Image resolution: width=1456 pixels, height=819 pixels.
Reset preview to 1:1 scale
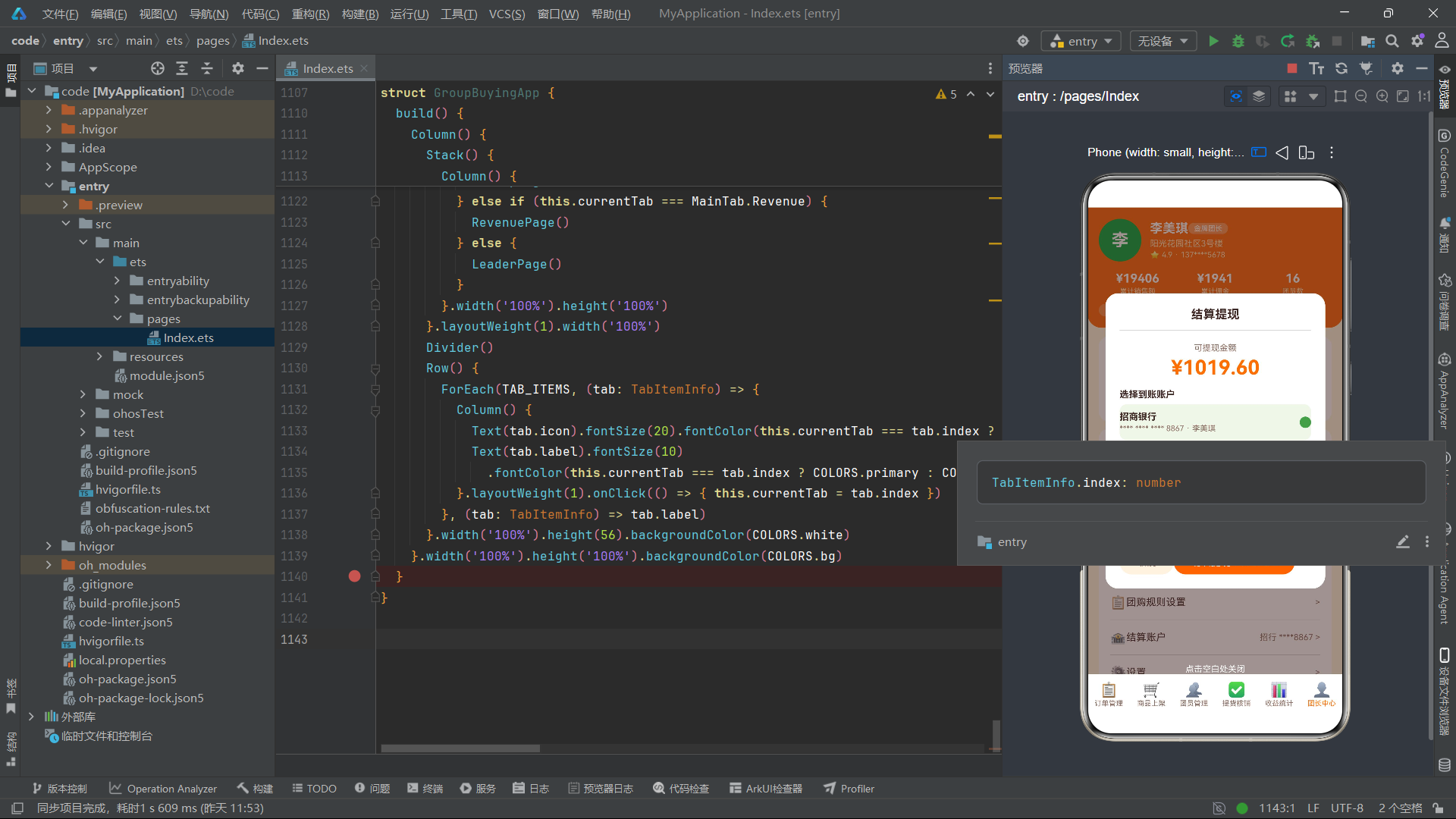pos(1424,96)
